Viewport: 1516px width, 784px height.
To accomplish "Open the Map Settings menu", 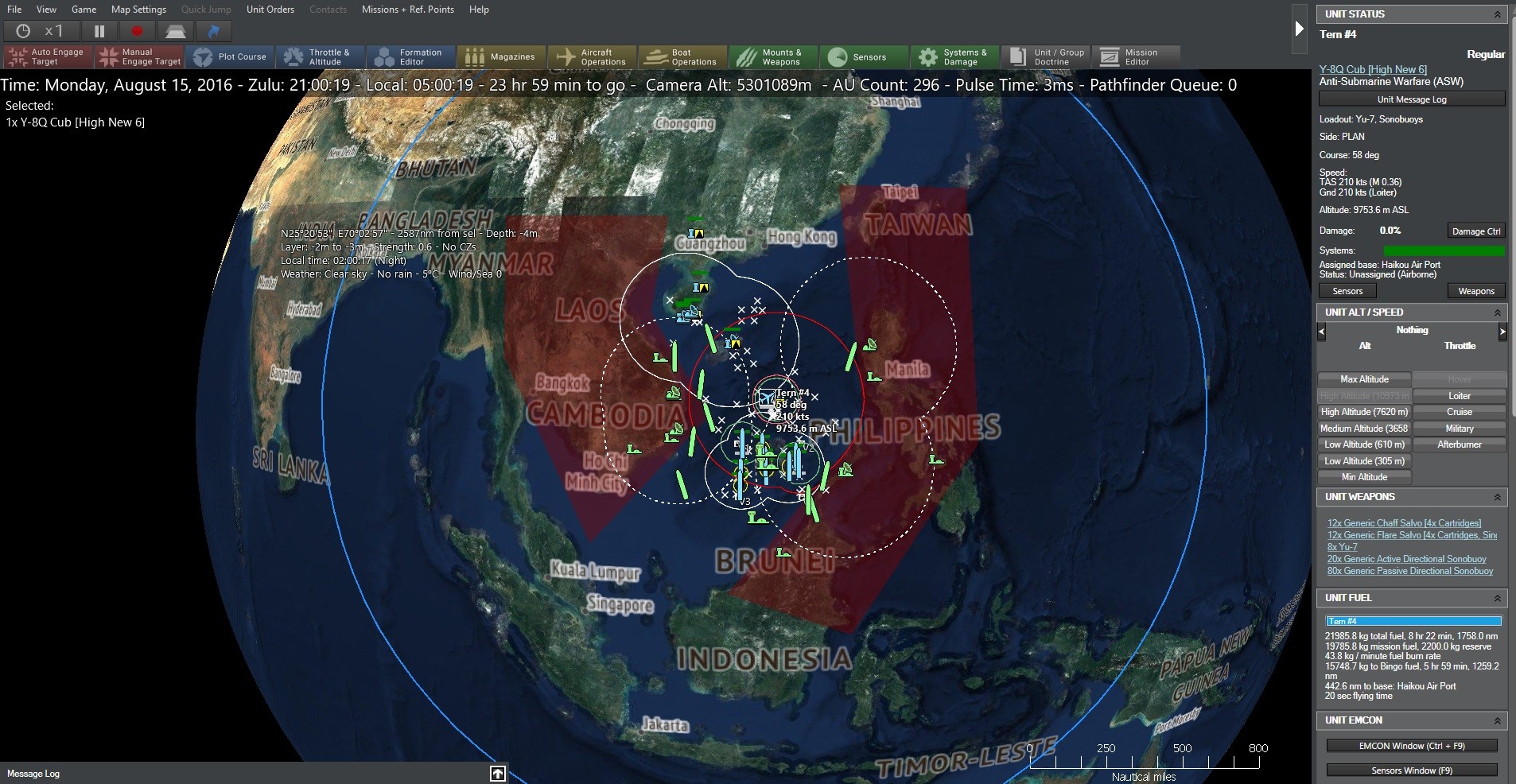I will (x=138, y=10).
